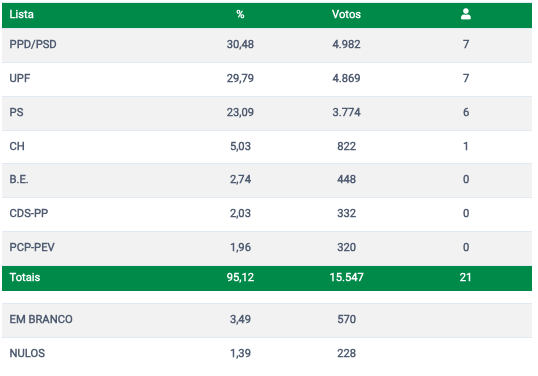Click the UPF list name

20,78
